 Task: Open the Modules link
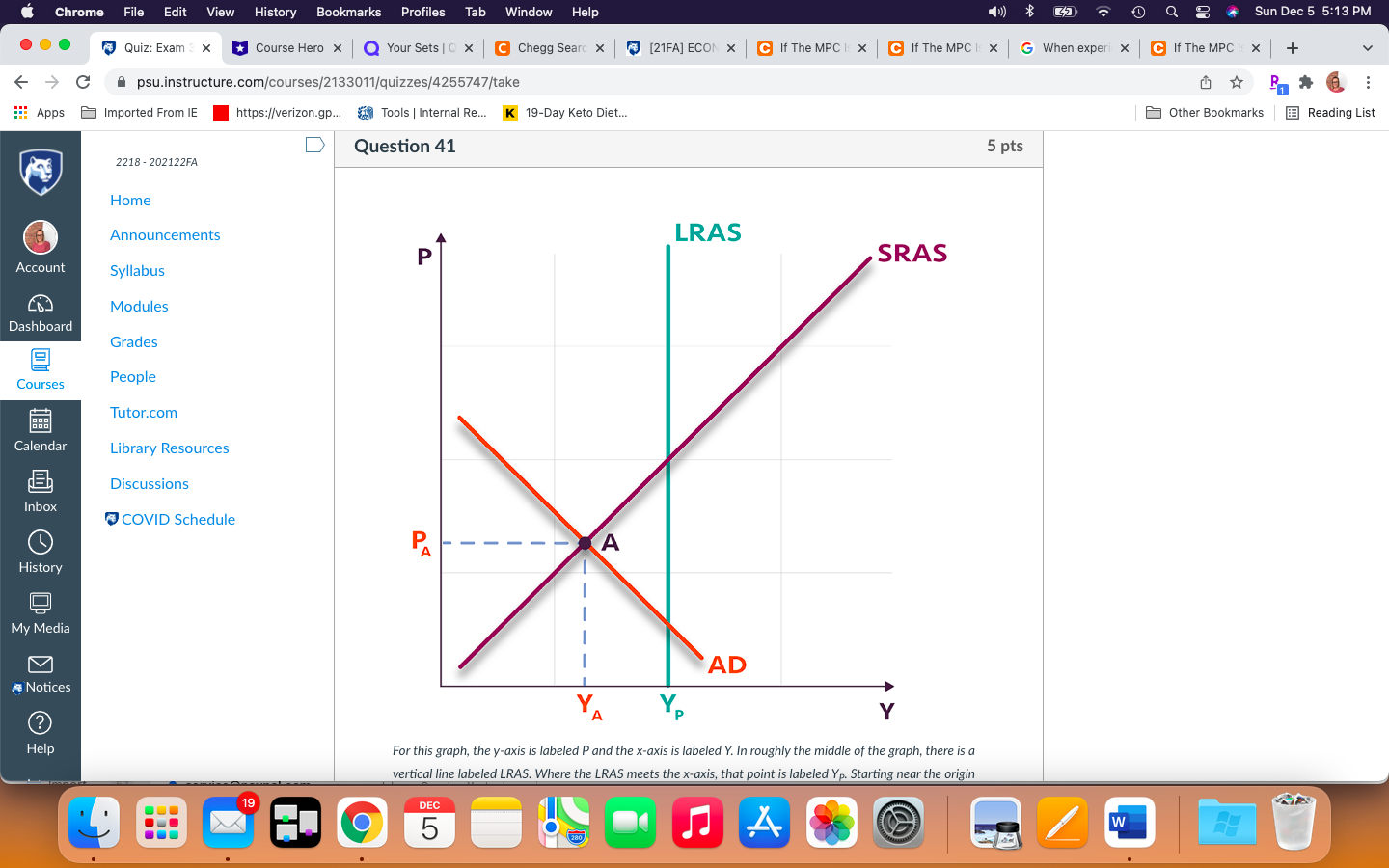[x=139, y=307]
